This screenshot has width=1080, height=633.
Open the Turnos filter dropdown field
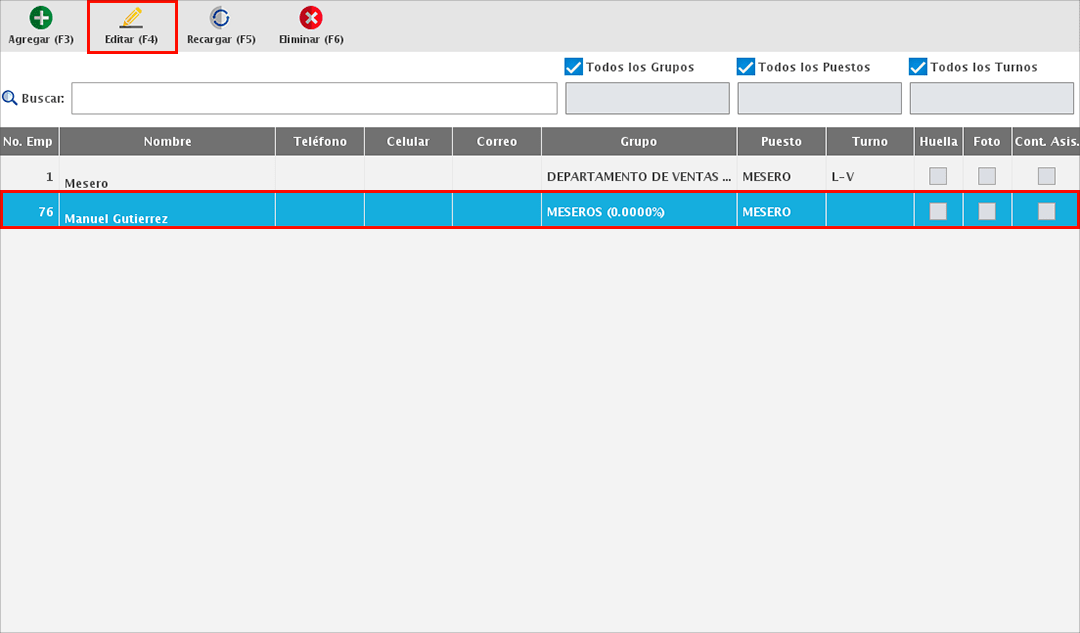(991, 98)
